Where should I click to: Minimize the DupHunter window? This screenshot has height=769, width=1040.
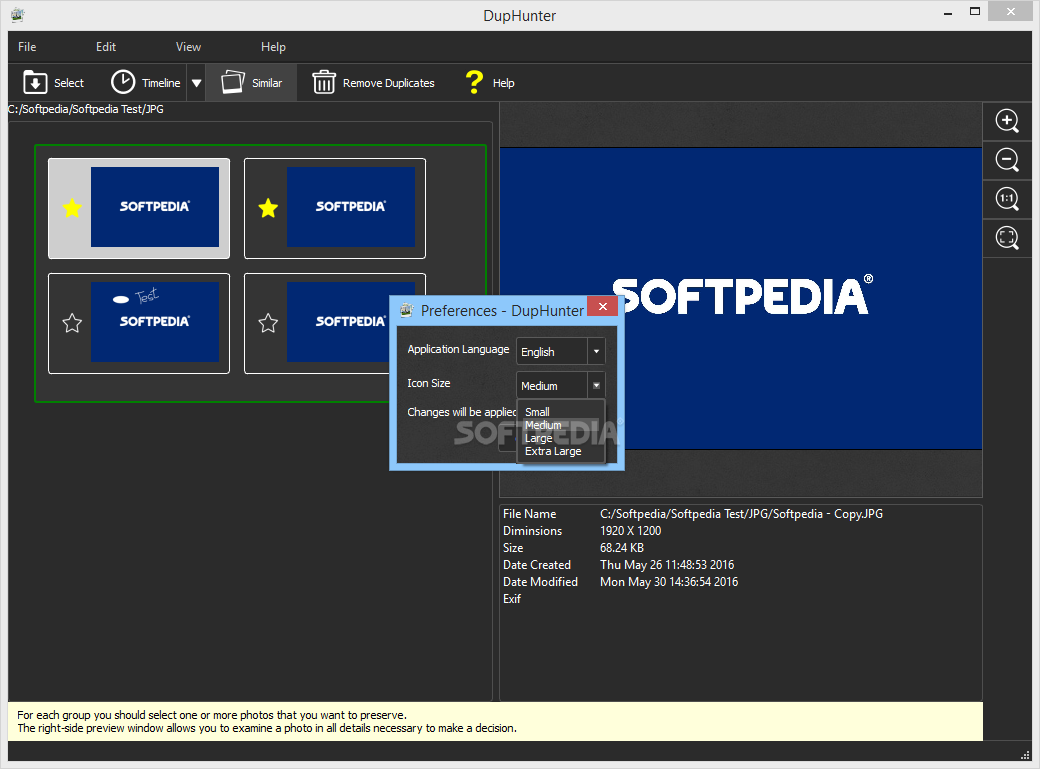coord(948,13)
